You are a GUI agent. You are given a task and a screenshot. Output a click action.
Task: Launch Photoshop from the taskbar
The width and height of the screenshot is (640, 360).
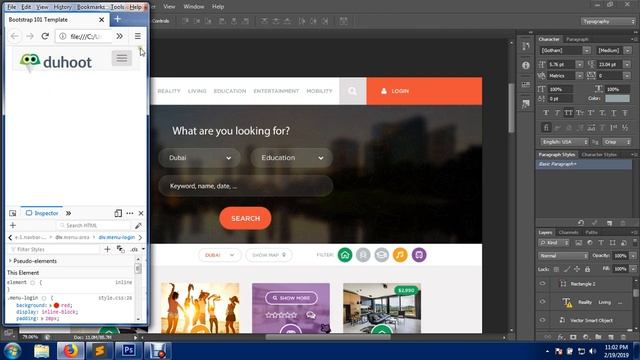pos(129,351)
